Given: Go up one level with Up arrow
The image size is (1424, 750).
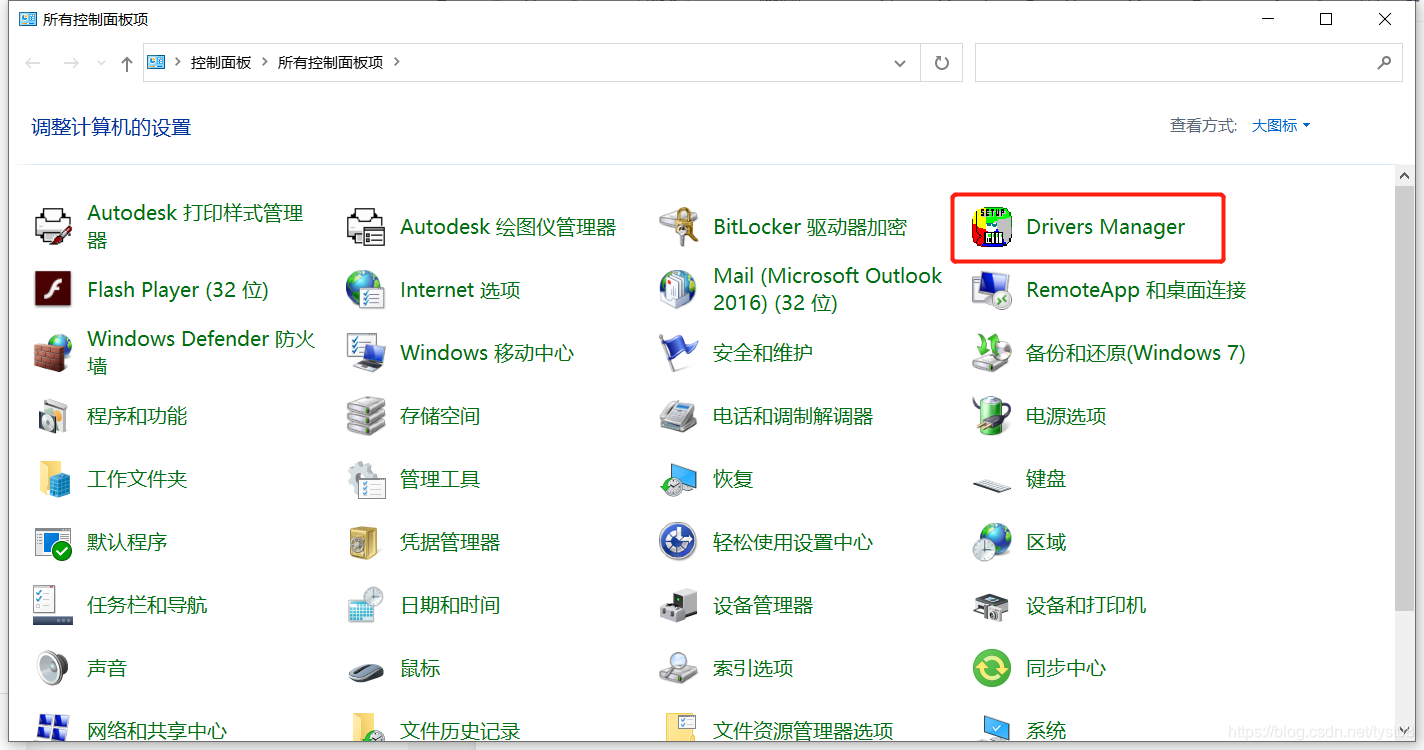Looking at the screenshot, I should coord(126,63).
